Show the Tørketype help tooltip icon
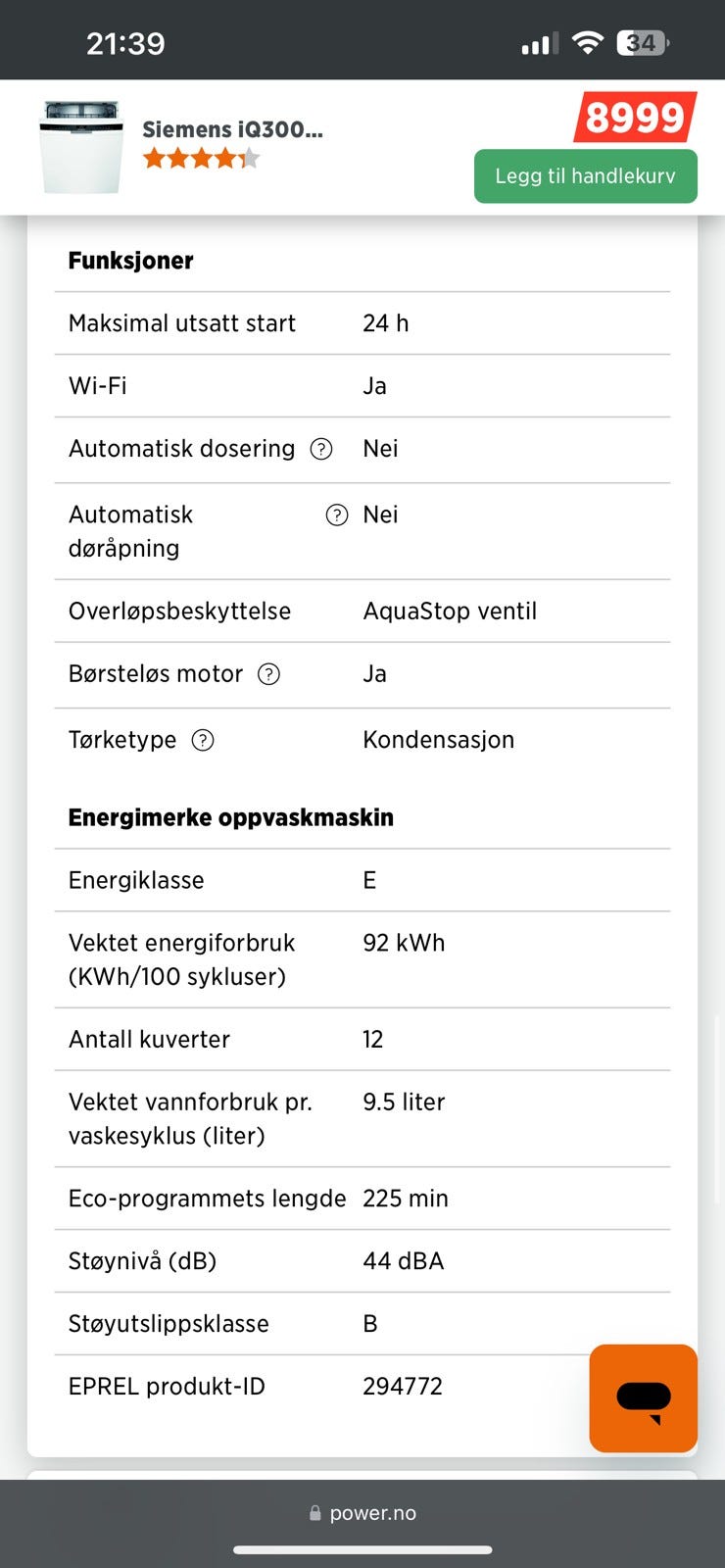This screenshot has height=1568, width=725. click(203, 740)
